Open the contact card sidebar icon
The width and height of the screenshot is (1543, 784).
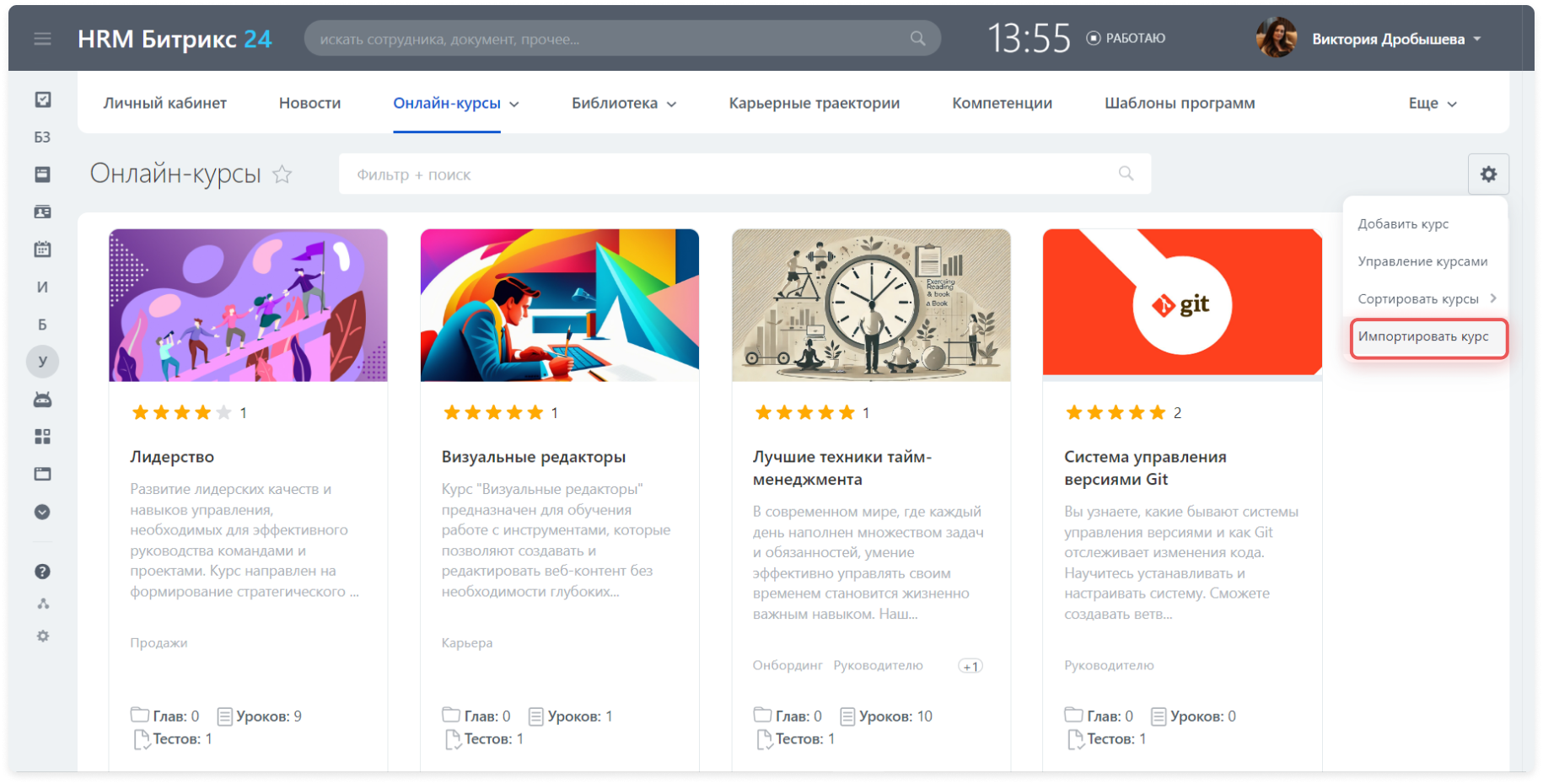pos(42,212)
